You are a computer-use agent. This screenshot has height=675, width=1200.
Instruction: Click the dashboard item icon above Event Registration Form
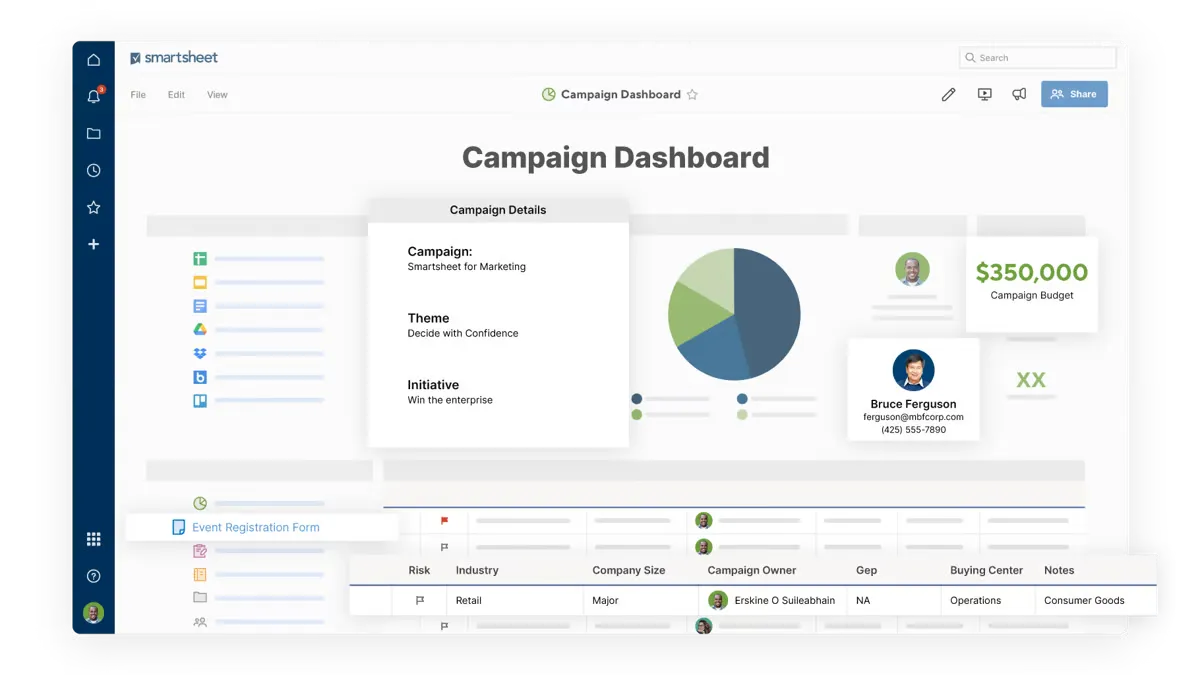tap(199, 503)
